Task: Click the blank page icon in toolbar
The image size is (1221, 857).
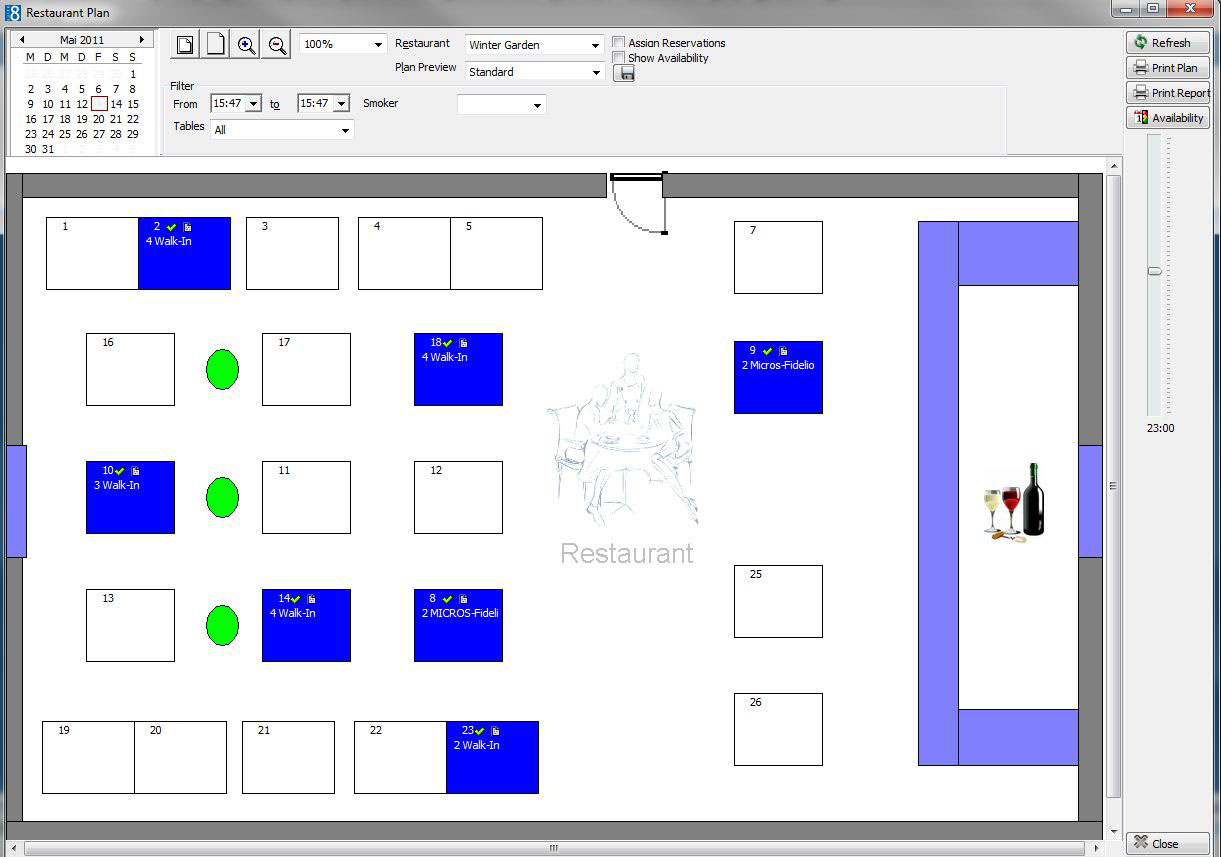Action: 215,45
